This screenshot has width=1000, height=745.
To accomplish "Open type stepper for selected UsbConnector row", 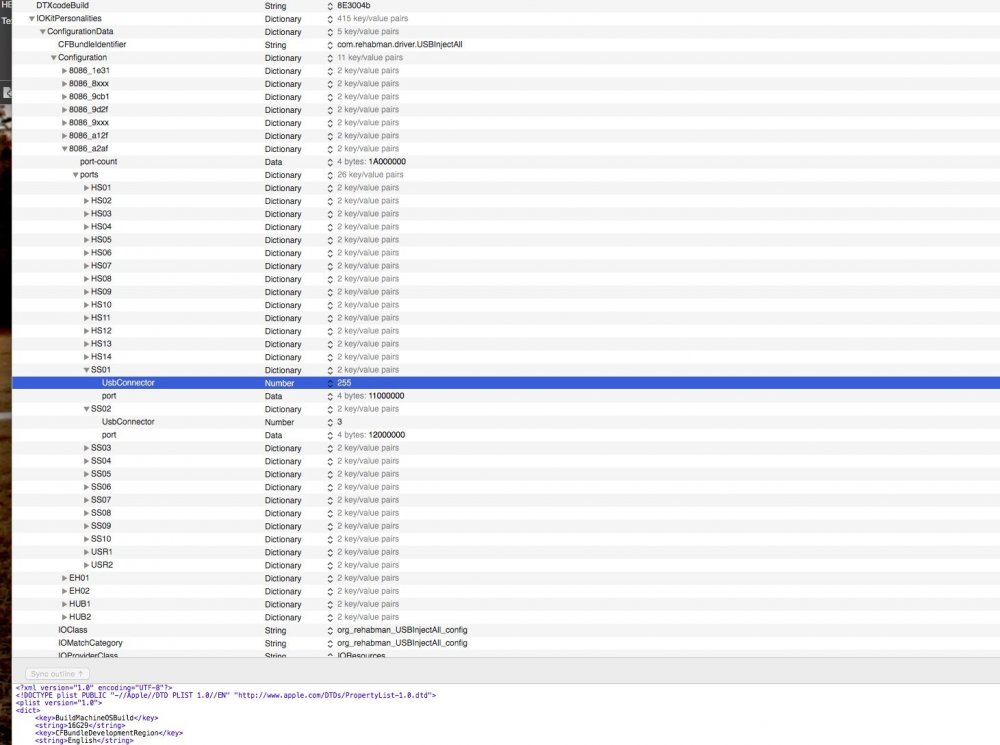I will pyautogui.click(x=330, y=383).
